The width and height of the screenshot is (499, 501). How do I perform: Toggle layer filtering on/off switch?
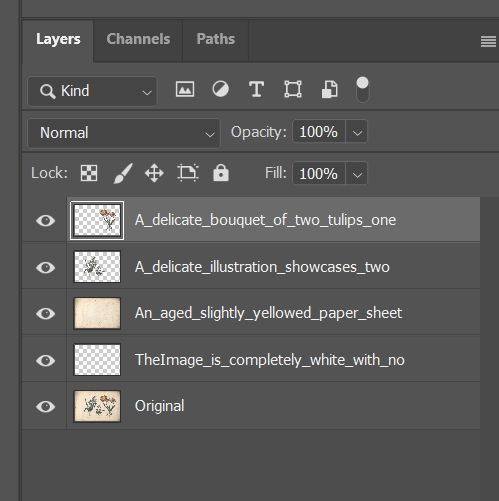[x=362, y=89]
